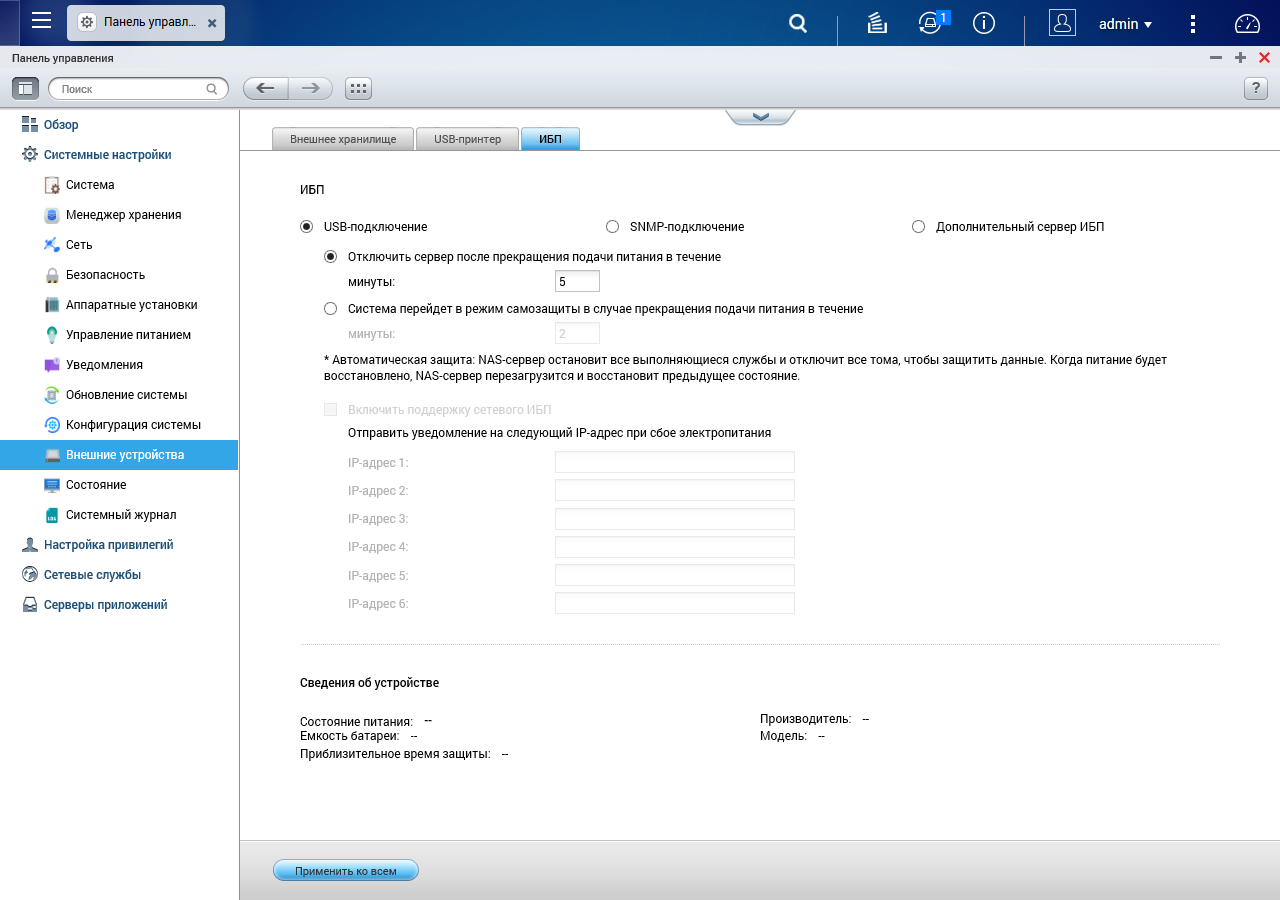Image resolution: width=1280 pixels, height=900 pixels.
Task: Click the info circle icon
Action: pos(984,23)
